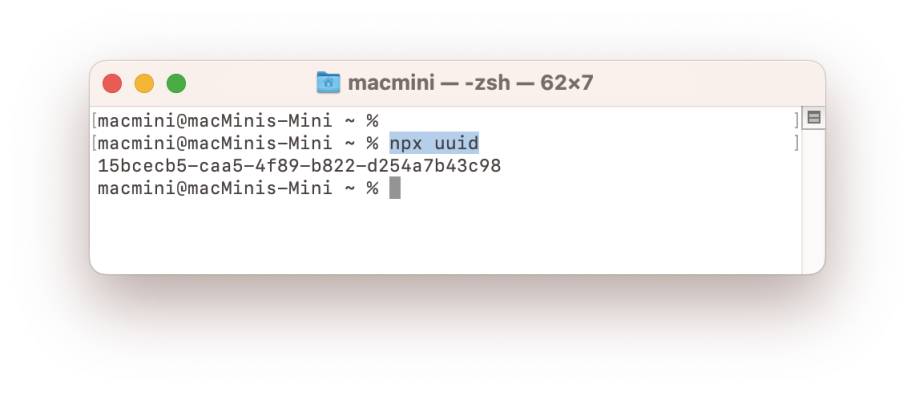Zoom the window with green button
This screenshot has height=393, width=915.
coord(176,84)
